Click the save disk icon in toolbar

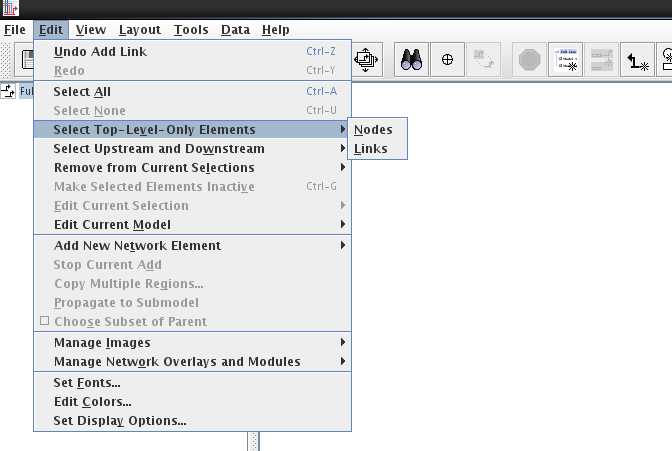pyautogui.click(x=22, y=60)
